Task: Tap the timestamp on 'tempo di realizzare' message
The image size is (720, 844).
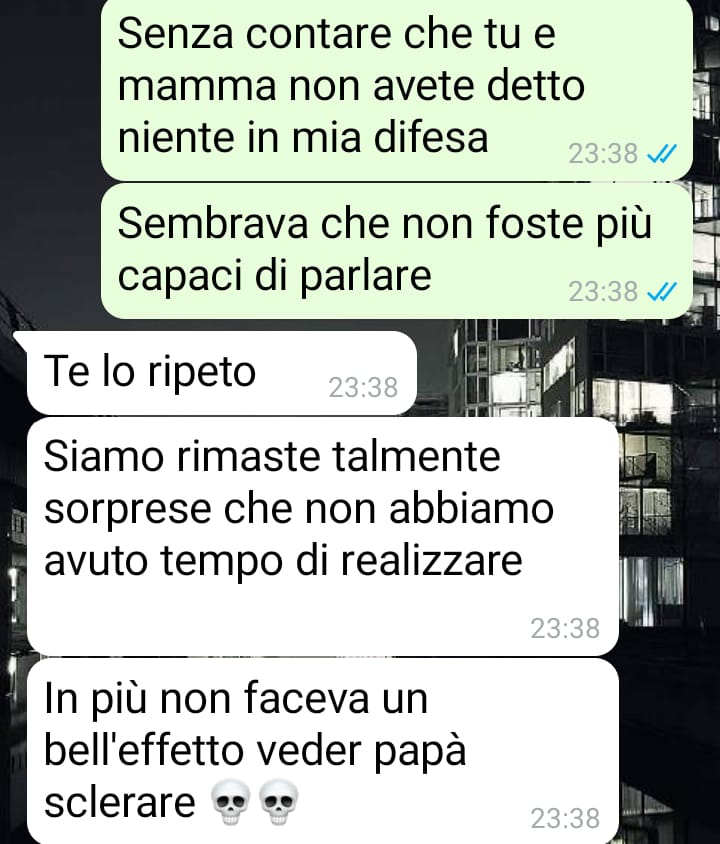Action: click(x=565, y=628)
